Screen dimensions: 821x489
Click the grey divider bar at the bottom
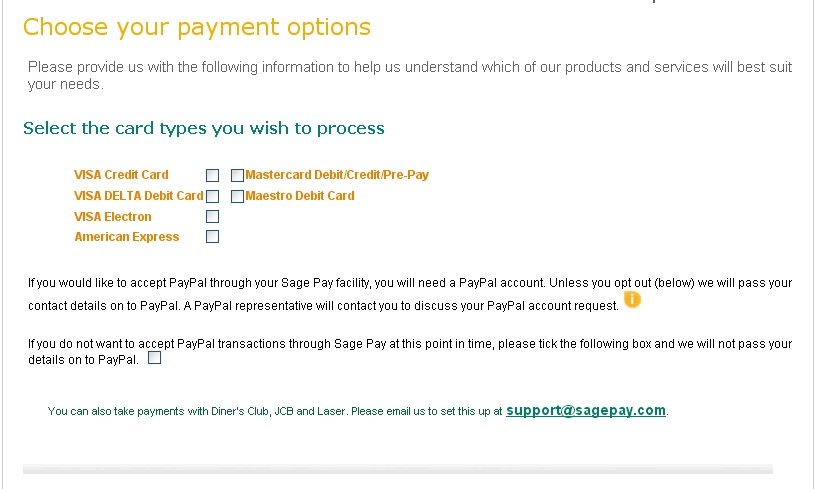pyautogui.click(x=398, y=469)
